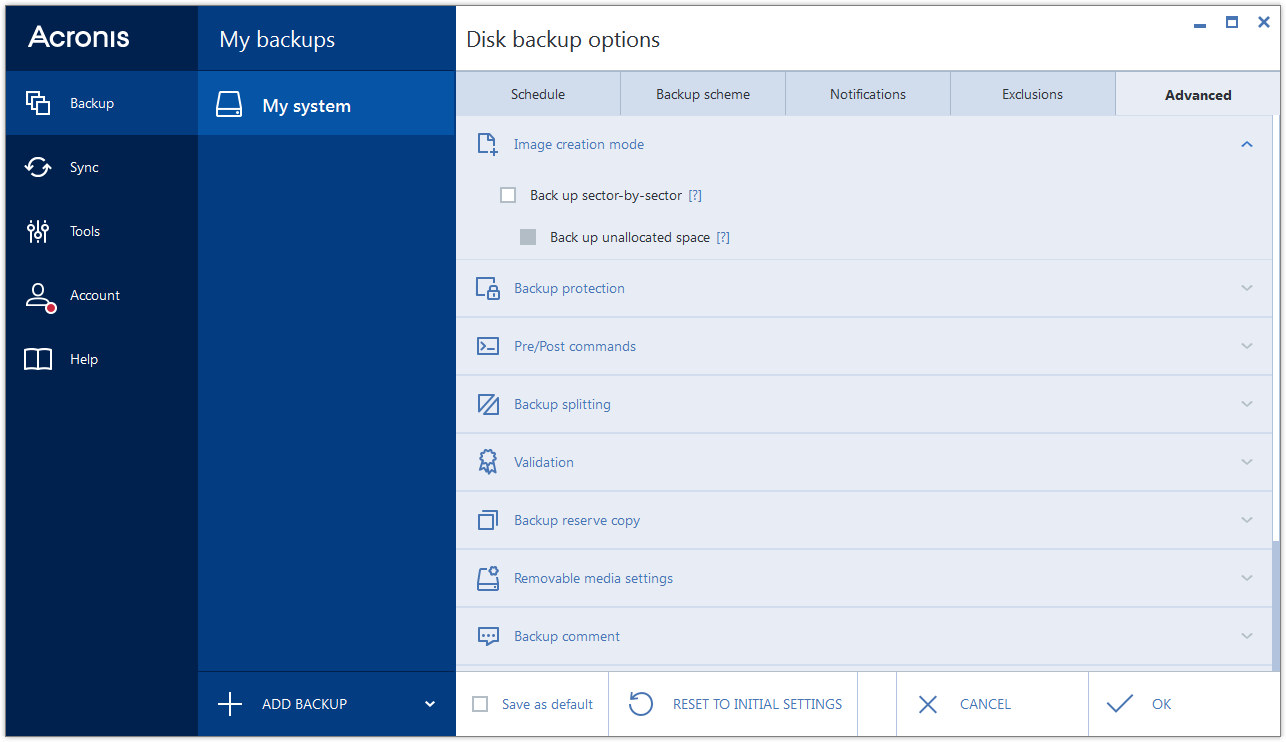Open the Backup section in sidebar
Screen dimensions: 1286x742
pyautogui.click(x=101, y=103)
